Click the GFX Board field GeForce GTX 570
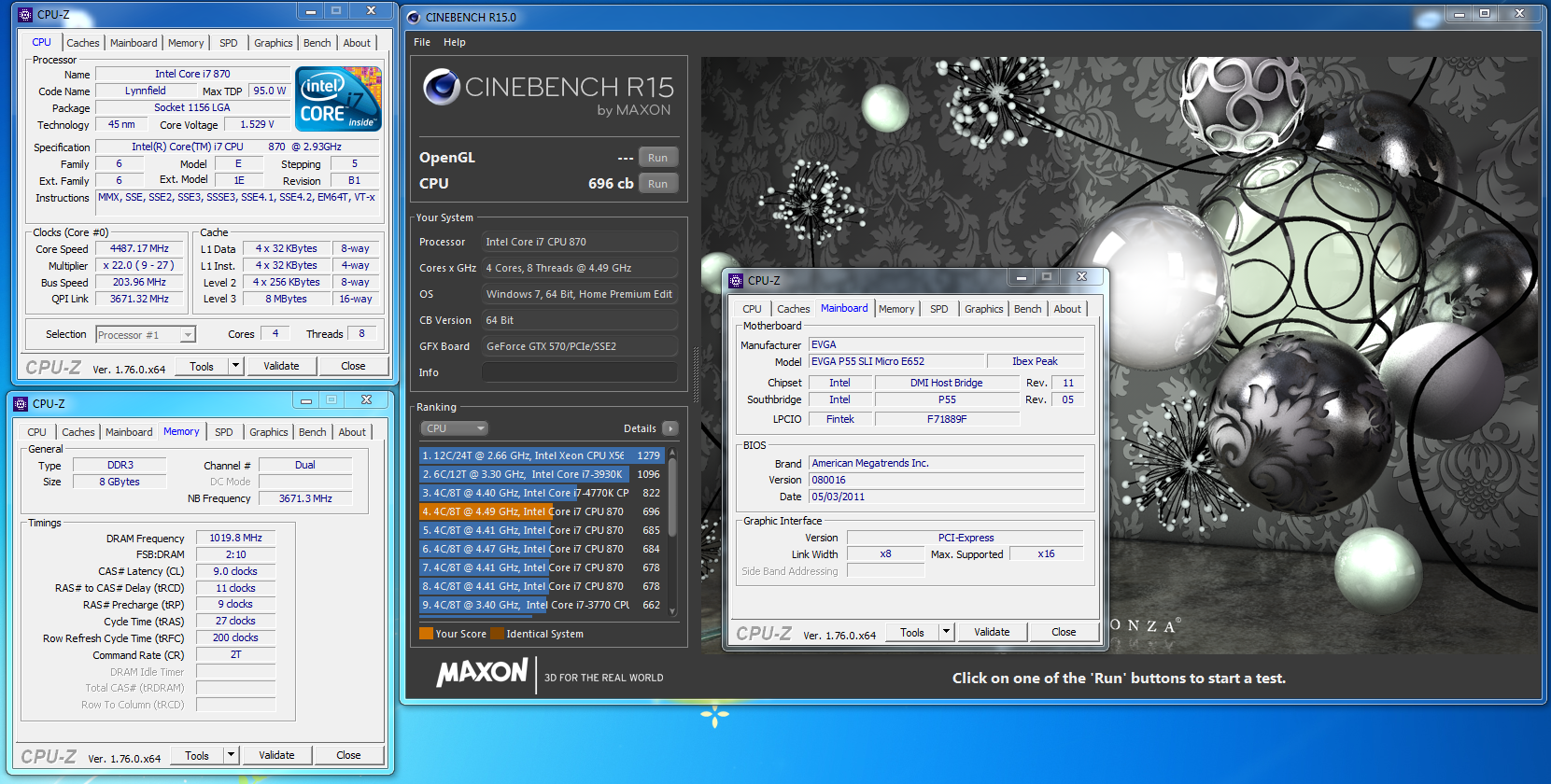 579,346
